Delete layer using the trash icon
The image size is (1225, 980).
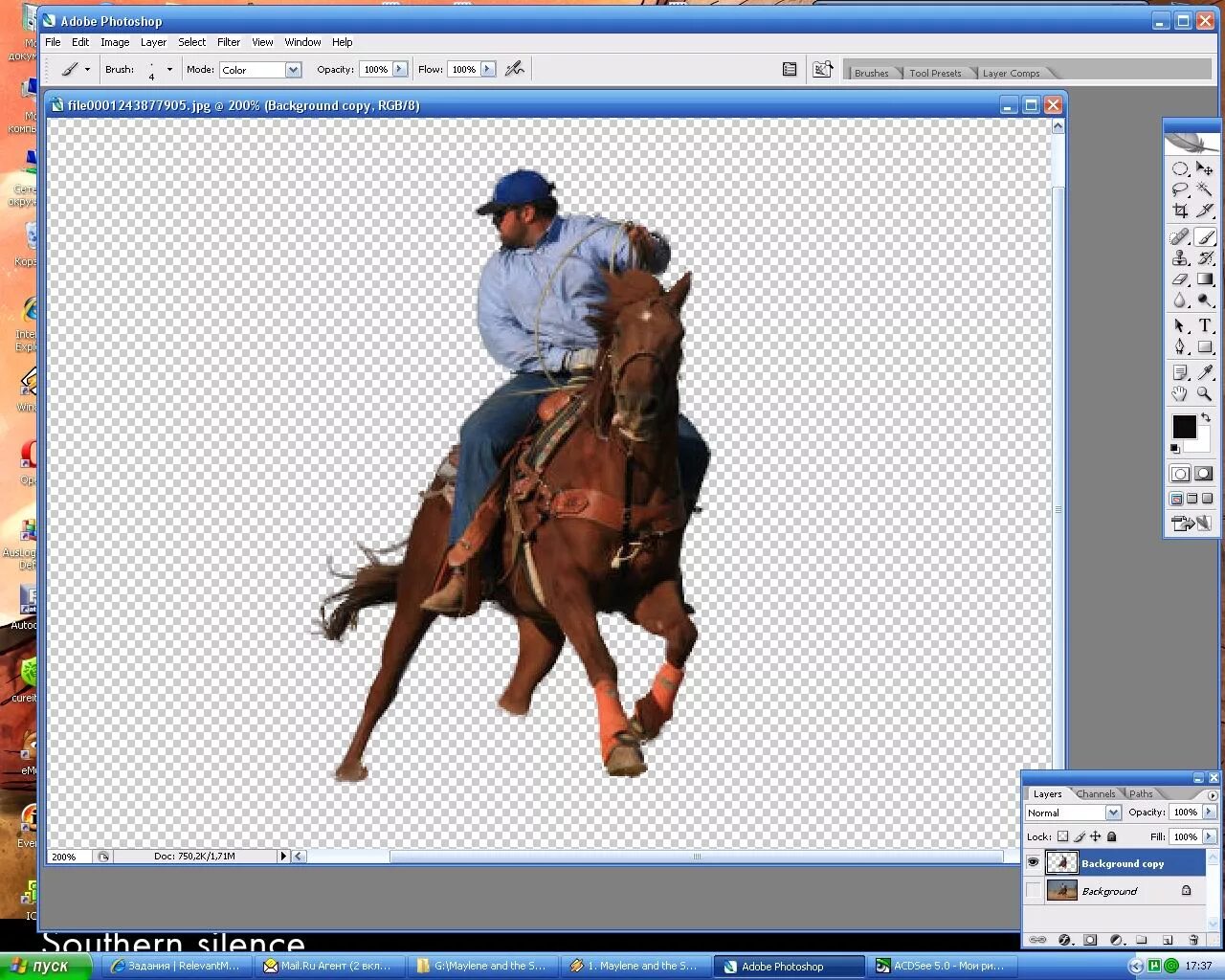(x=1193, y=940)
